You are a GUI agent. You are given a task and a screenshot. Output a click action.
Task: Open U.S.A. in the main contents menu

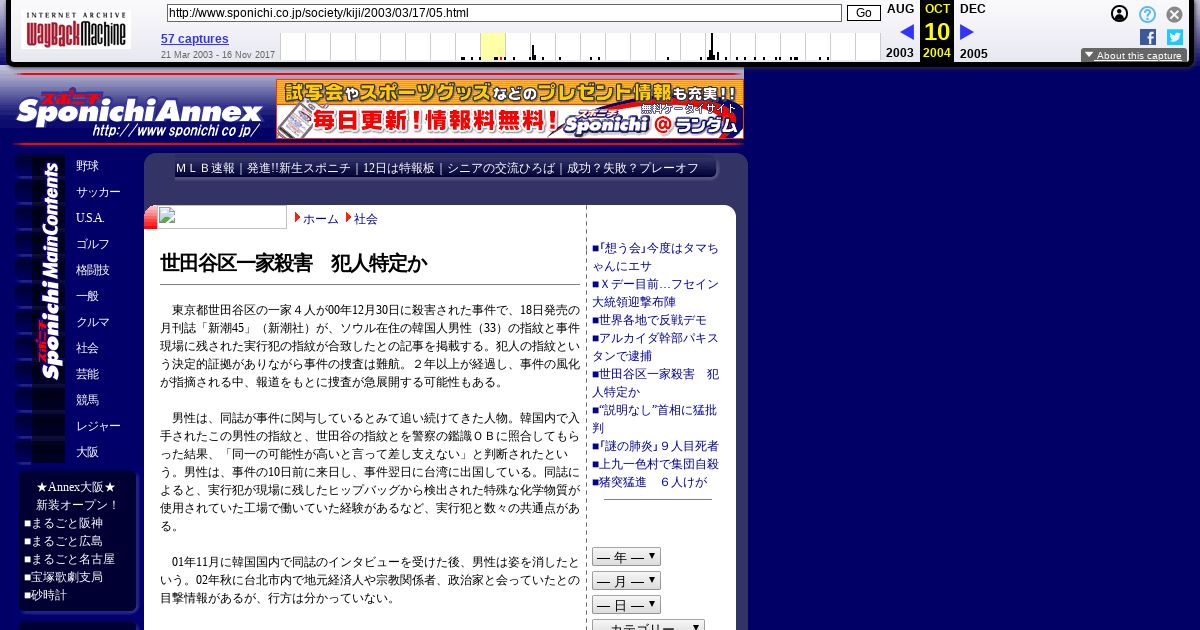(x=90, y=218)
